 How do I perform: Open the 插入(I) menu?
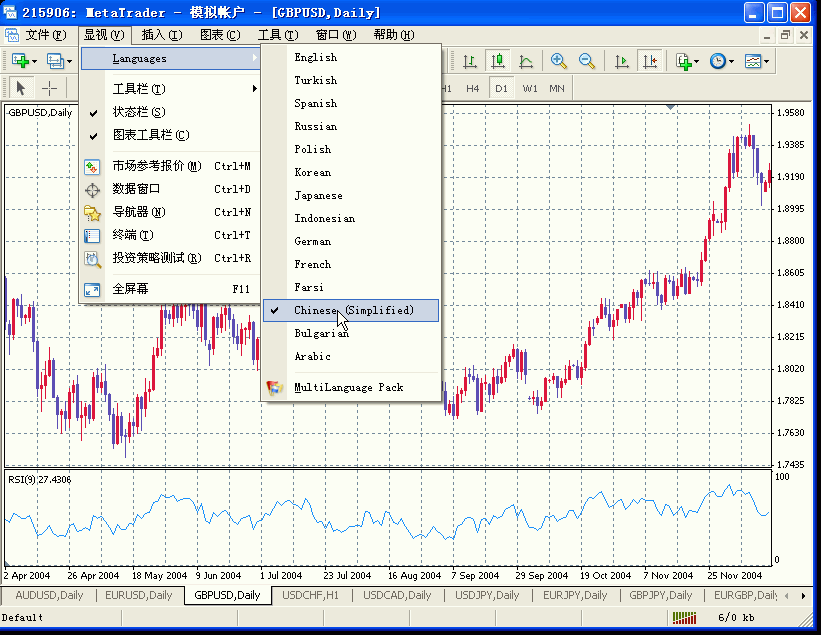(x=162, y=35)
